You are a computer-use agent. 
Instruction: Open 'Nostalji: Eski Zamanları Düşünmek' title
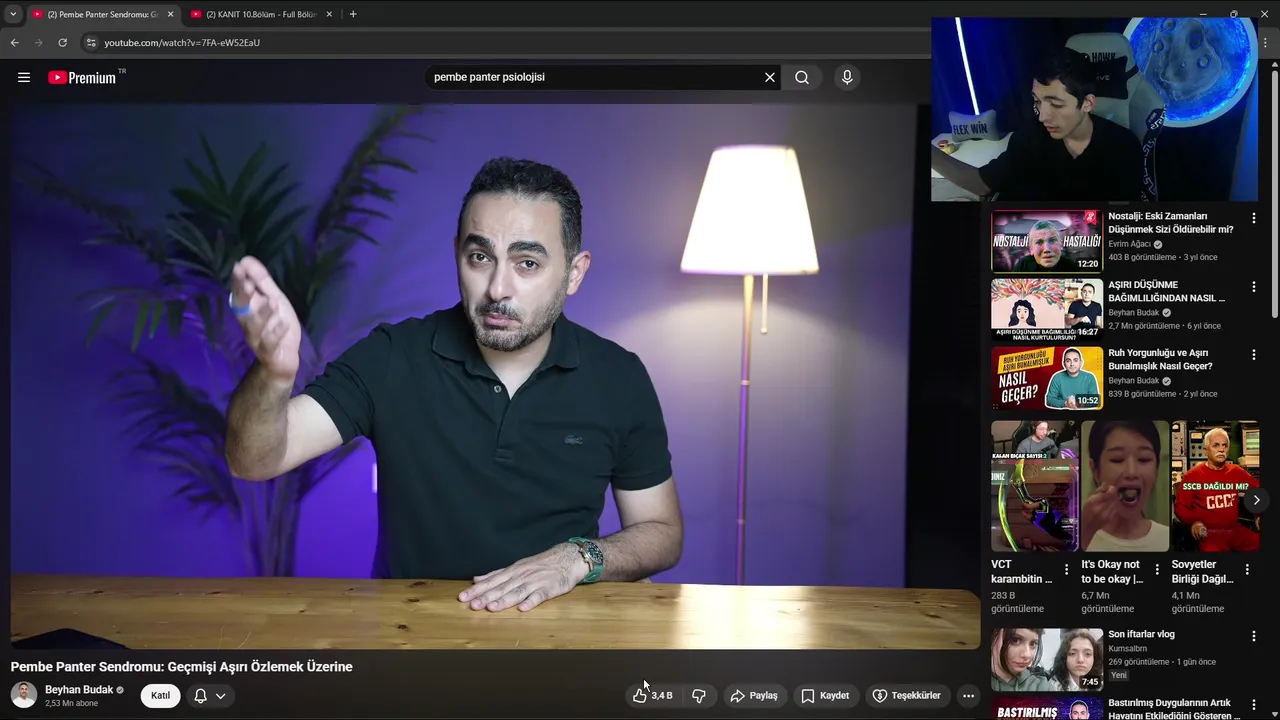pos(1171,223)
